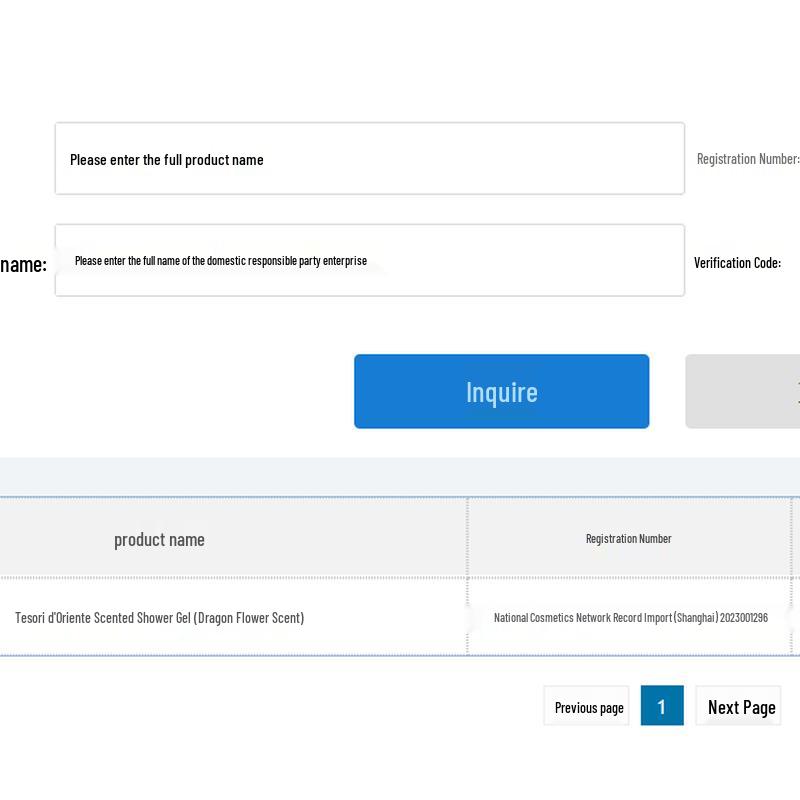This screenshot has height=800, width=800.
Task: Select page 1 in pagination
Action: [x=661, y=706]
